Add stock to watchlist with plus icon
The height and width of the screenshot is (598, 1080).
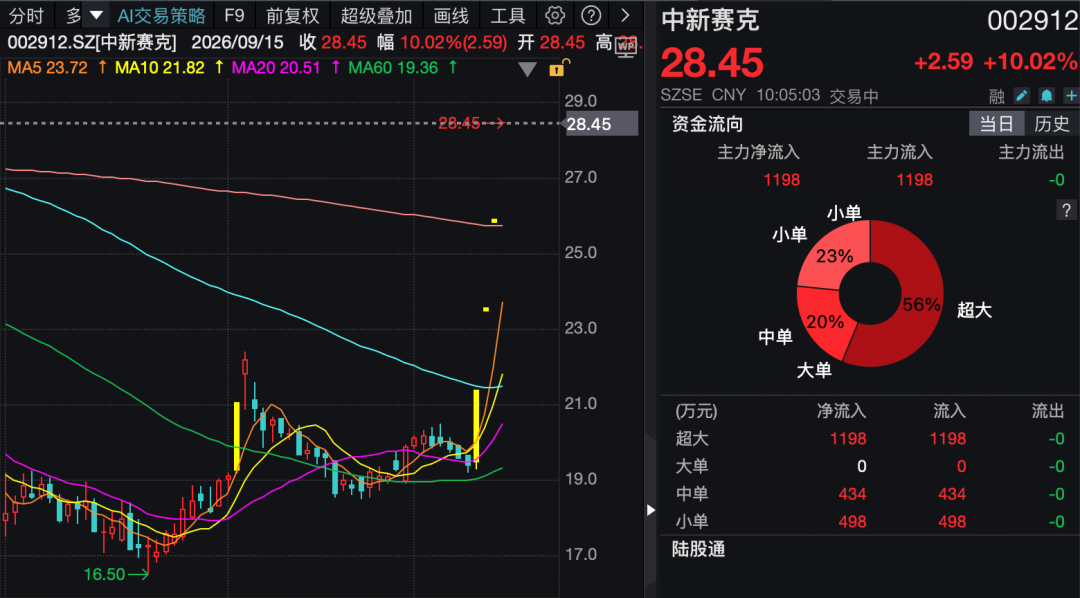1071,95
